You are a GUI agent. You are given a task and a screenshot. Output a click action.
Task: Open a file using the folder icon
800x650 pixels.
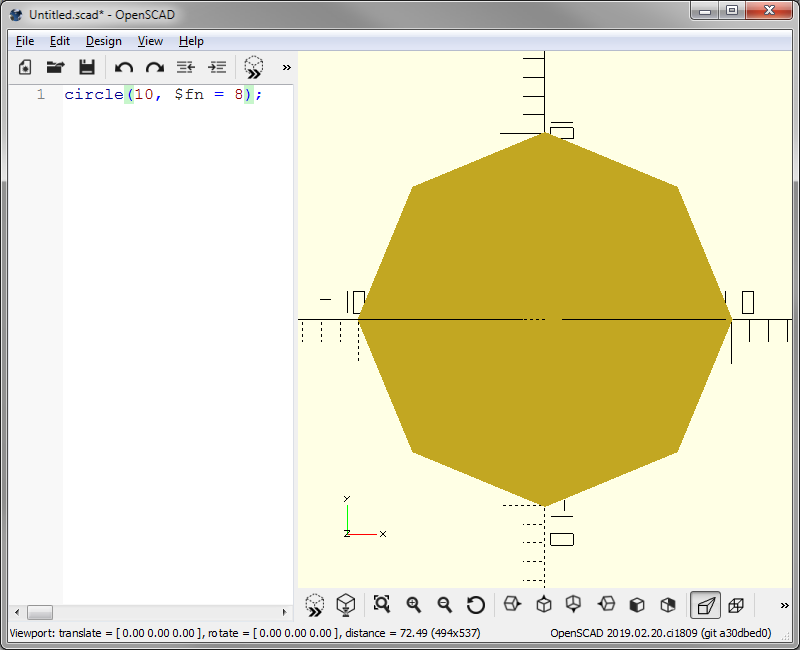coord(56,67)
